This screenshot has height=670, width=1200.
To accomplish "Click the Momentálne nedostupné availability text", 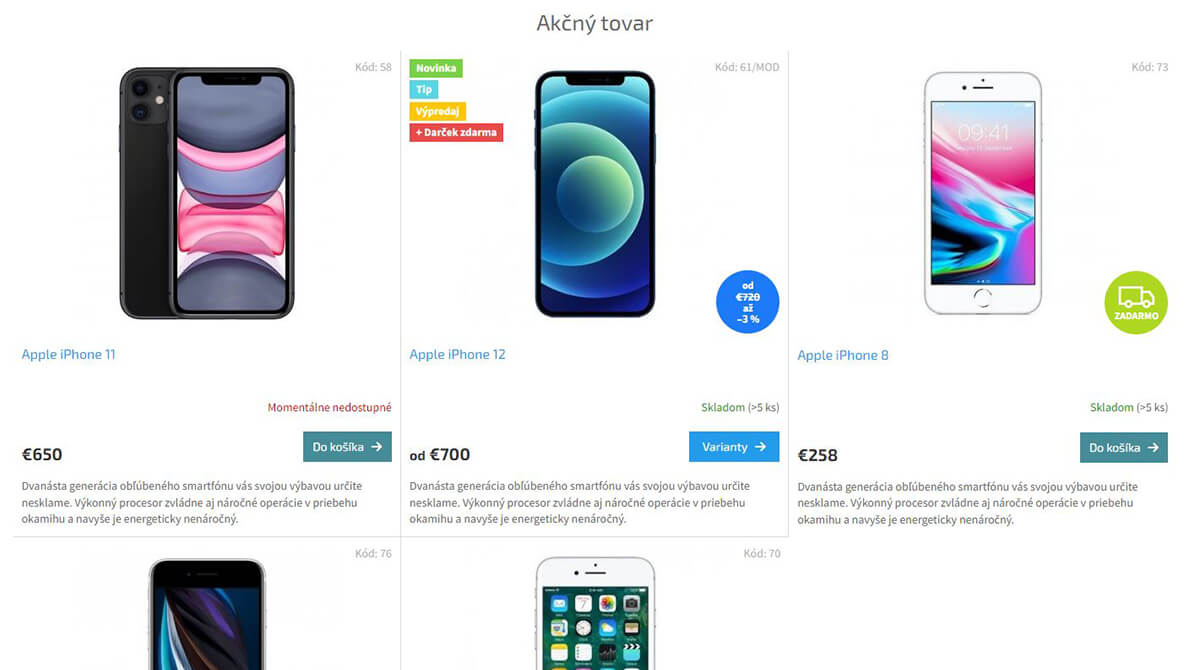I will [330, 407].
